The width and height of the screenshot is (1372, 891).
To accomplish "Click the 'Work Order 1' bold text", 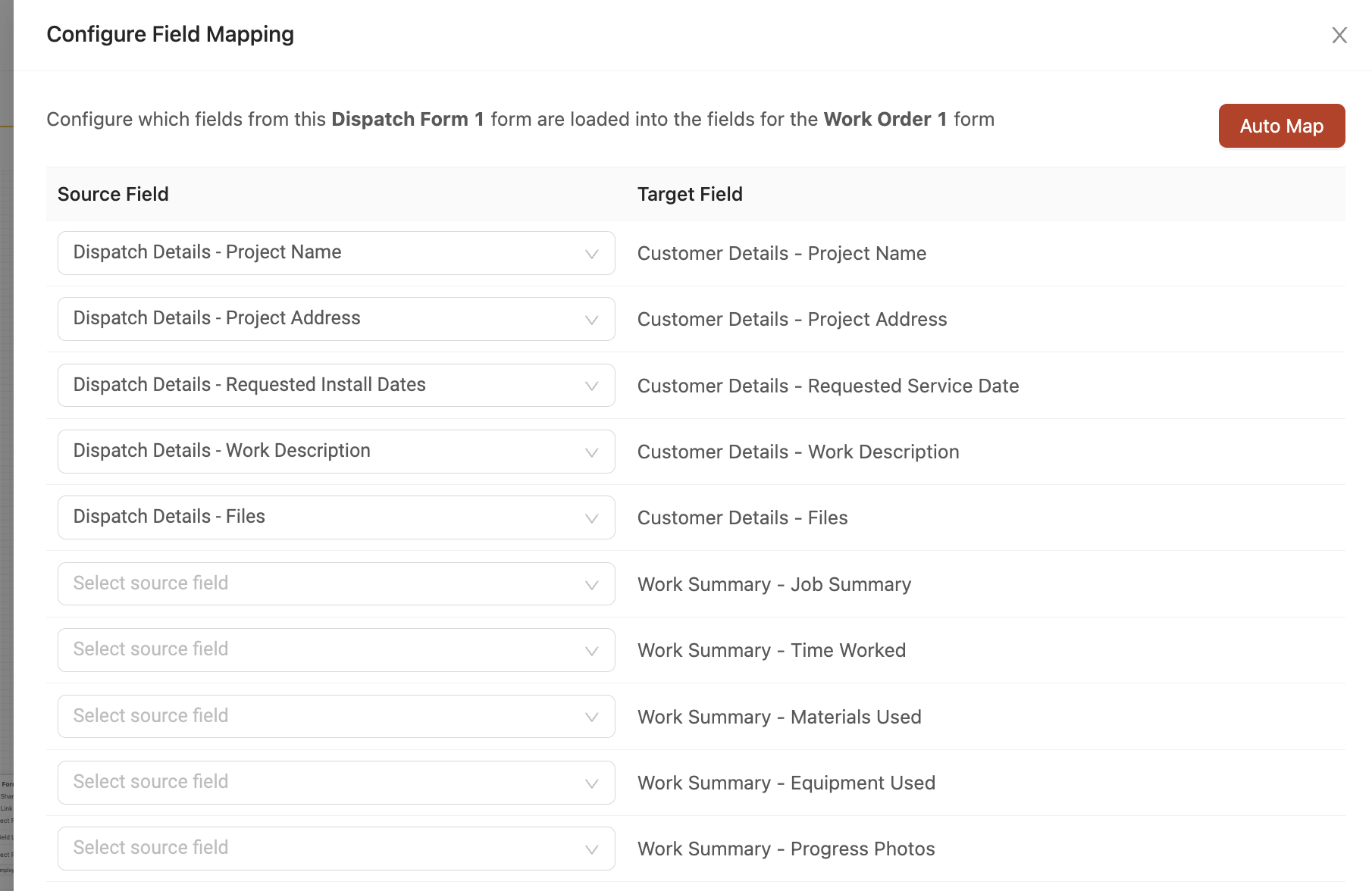I will [885, 119].
